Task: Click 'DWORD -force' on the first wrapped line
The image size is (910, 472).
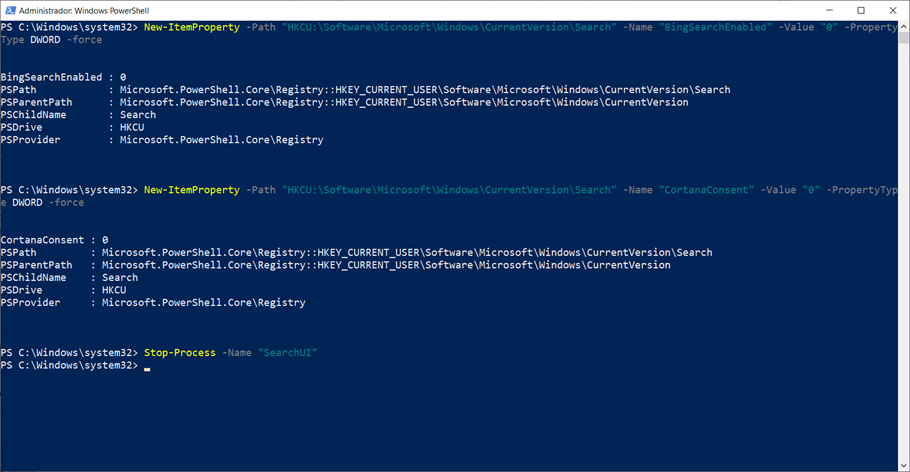Action: point(66,39)
